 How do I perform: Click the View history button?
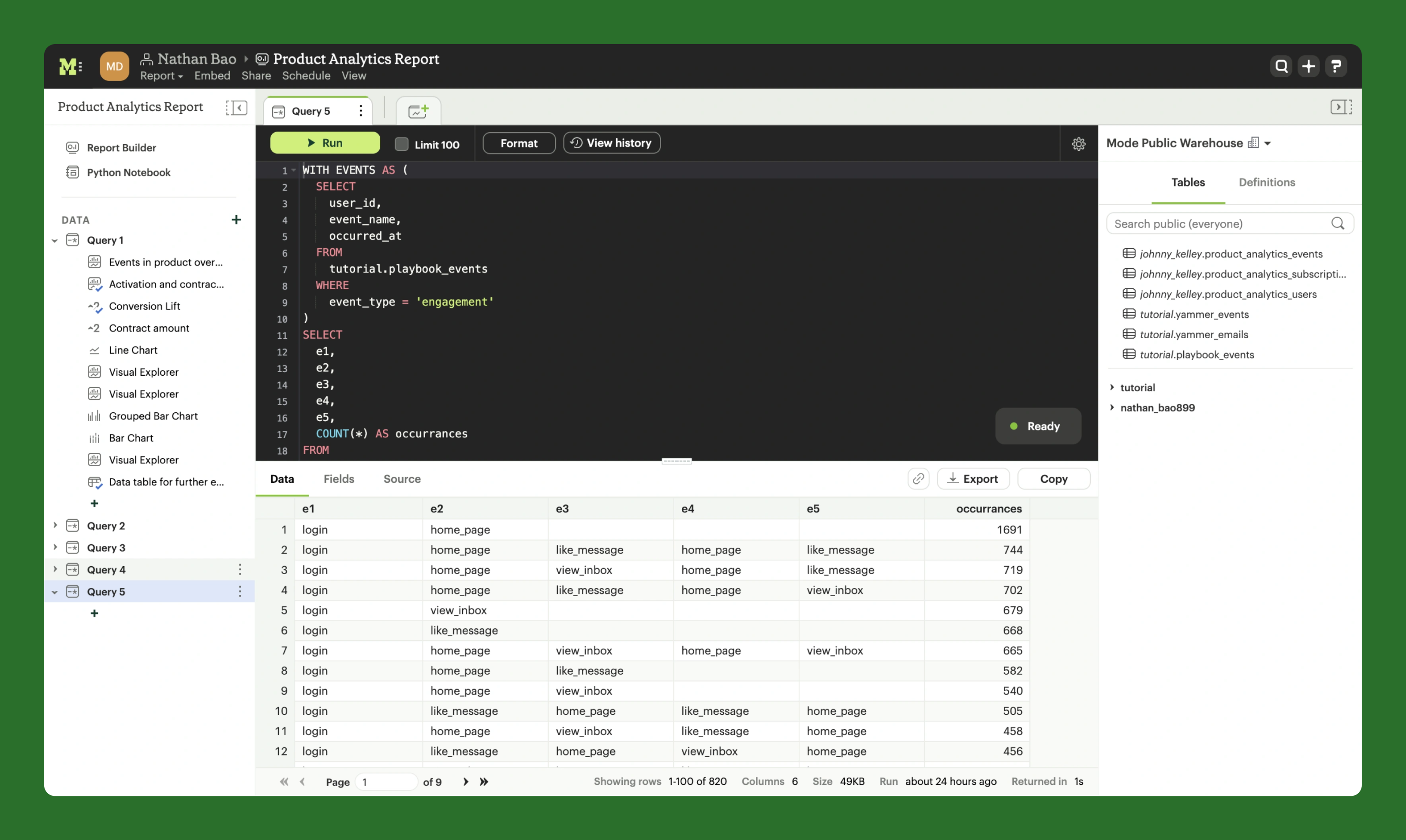[611, 143]
